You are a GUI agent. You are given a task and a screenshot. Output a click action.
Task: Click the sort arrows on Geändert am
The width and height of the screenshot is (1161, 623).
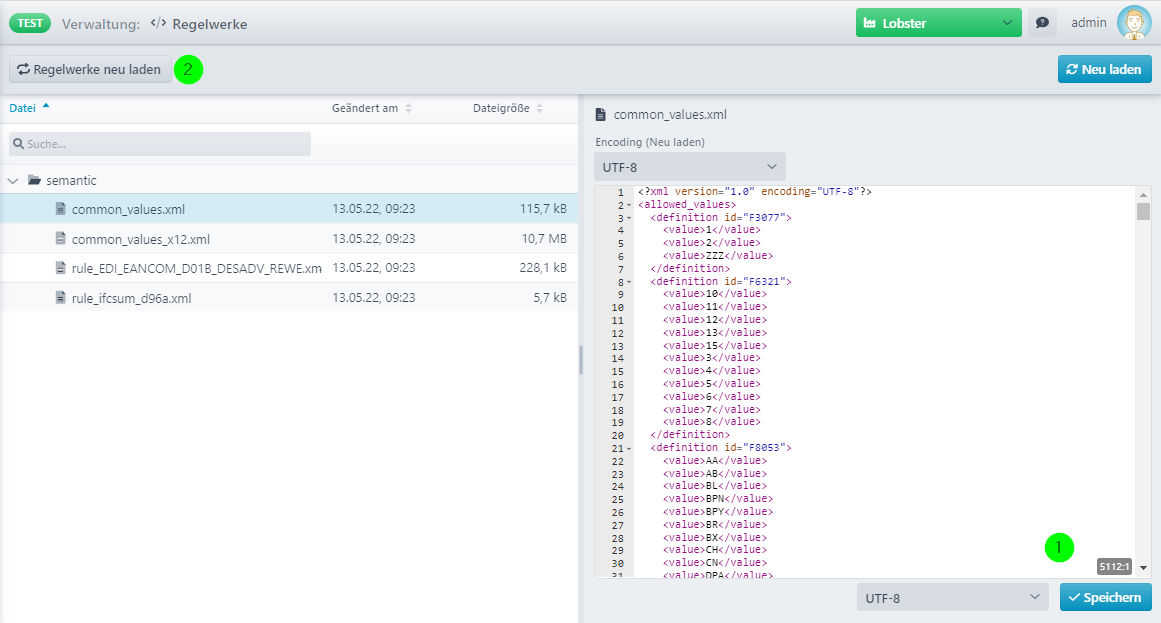pyautogui.click(x=408, y=108)
